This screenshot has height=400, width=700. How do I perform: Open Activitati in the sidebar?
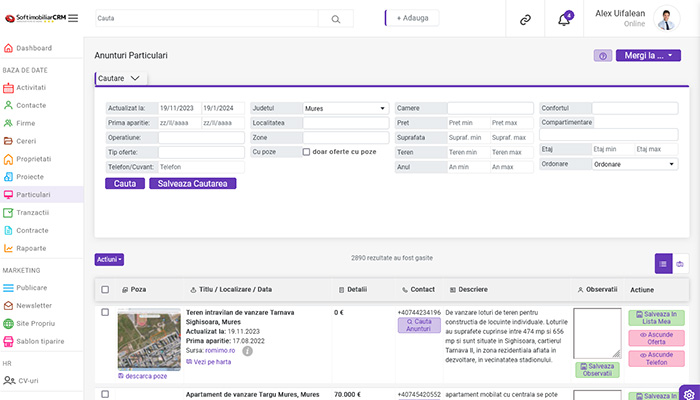31,88
